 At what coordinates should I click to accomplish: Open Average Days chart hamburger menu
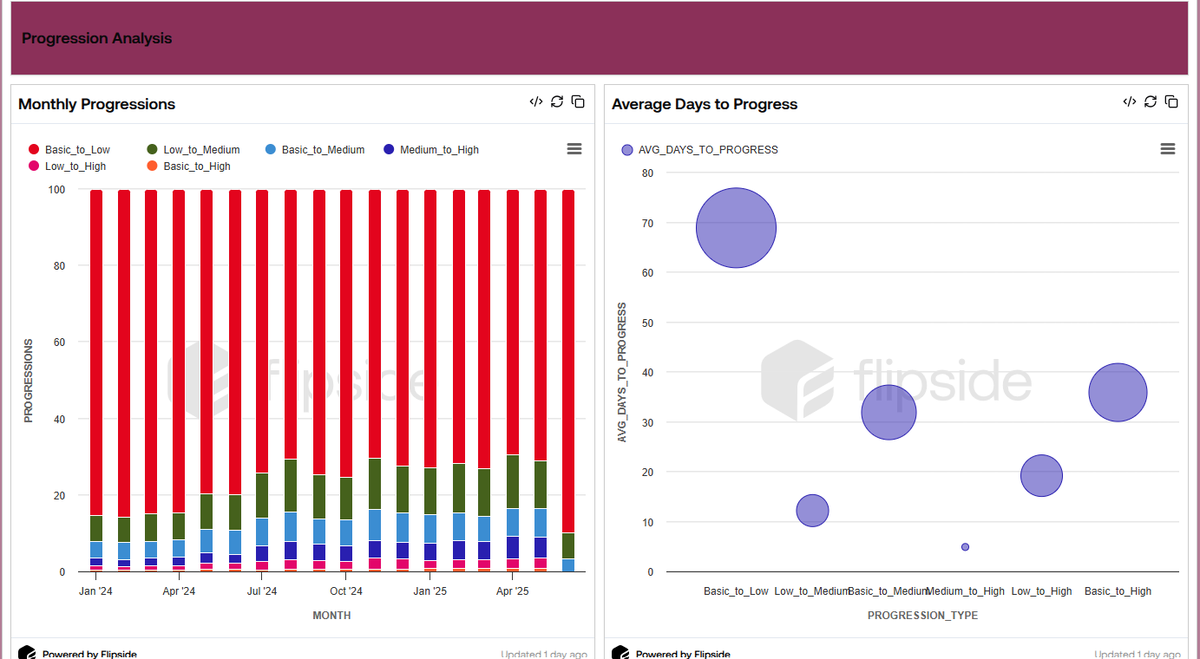tap(1167, 149)
